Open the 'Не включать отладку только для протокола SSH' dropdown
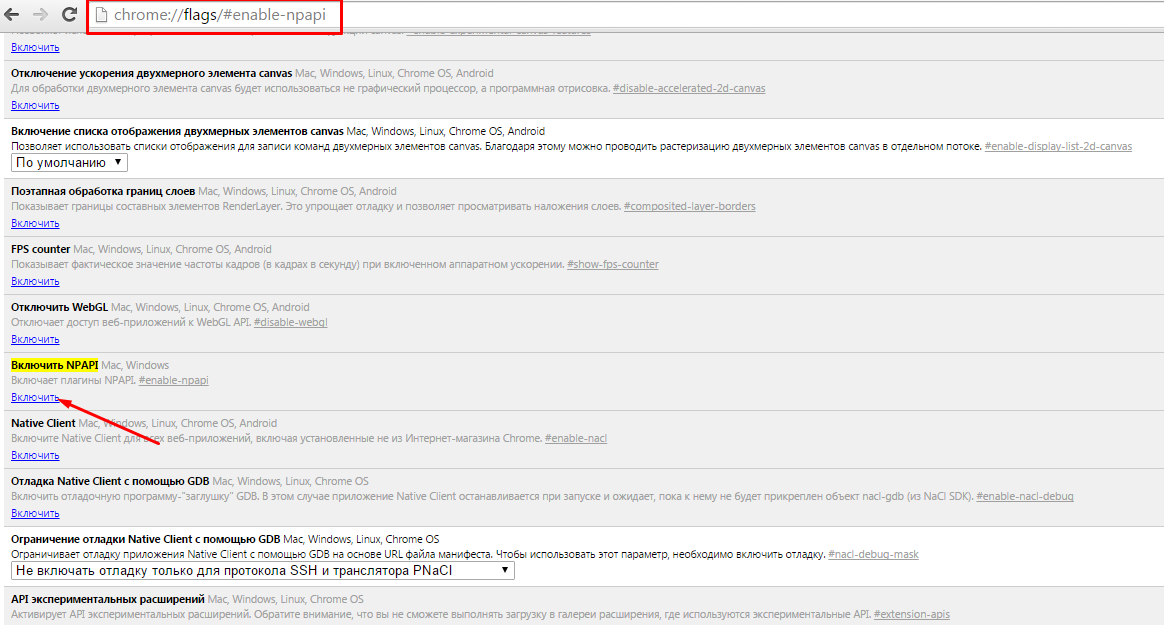The width and height of the screenshot is (1164, 625). click(x=263, y=571)
